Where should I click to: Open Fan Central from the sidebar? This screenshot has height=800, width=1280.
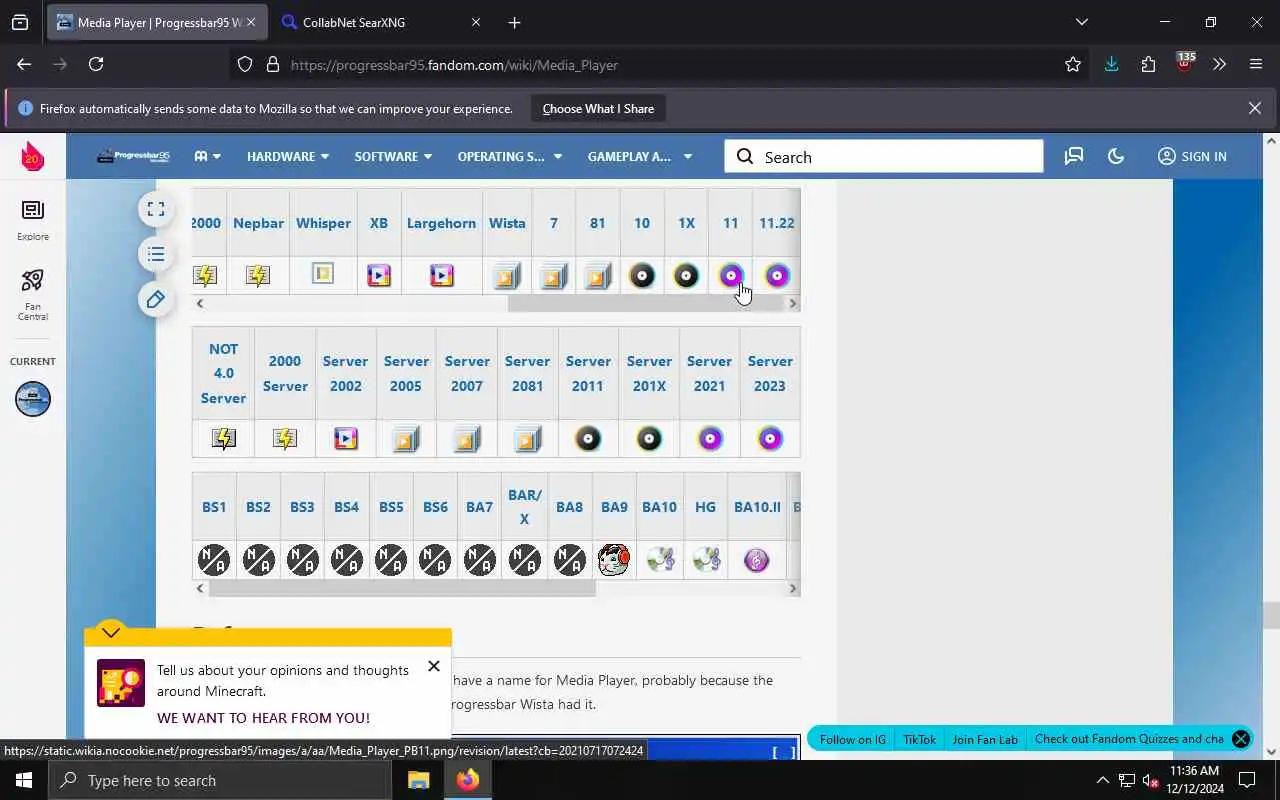pos(33,295)
